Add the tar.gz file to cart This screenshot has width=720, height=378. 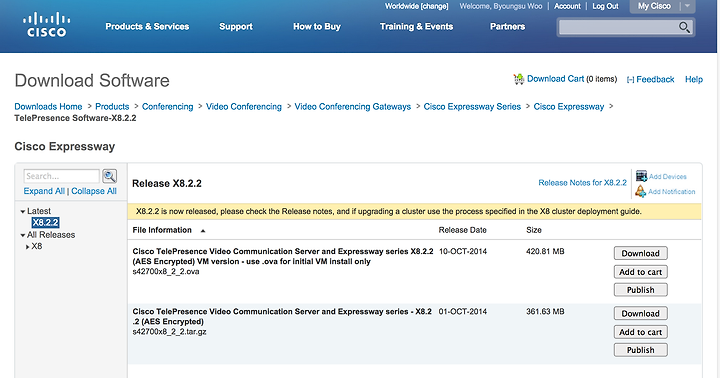coord(641,332)
